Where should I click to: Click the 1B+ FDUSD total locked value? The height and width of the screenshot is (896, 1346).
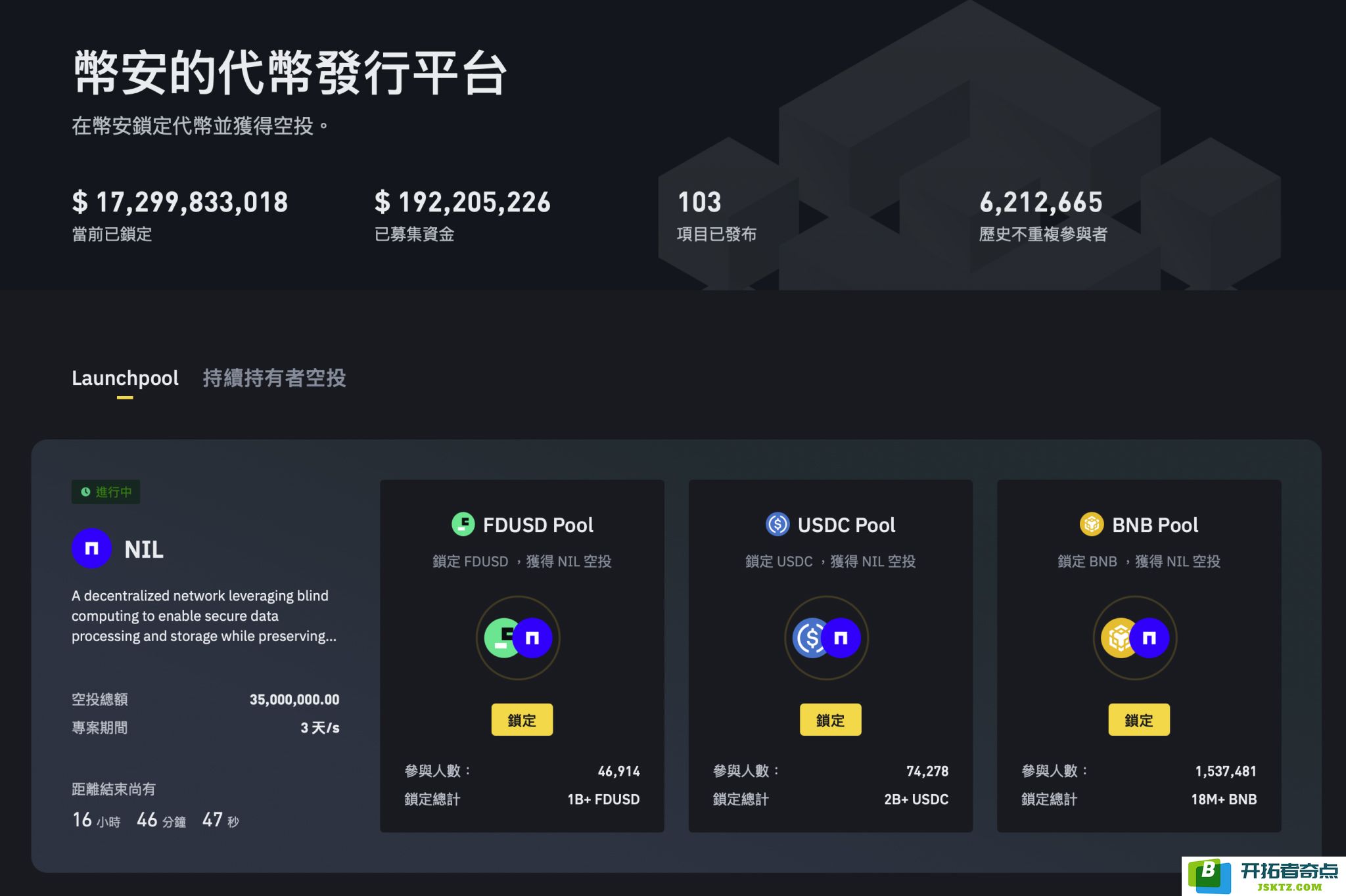[603, 799]
